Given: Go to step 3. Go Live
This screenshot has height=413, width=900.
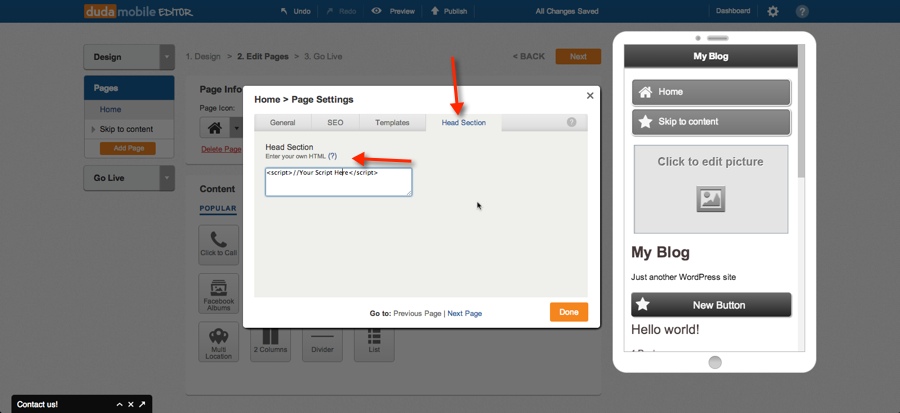Looking at the screenshot, I should click(x=323, y=56).
